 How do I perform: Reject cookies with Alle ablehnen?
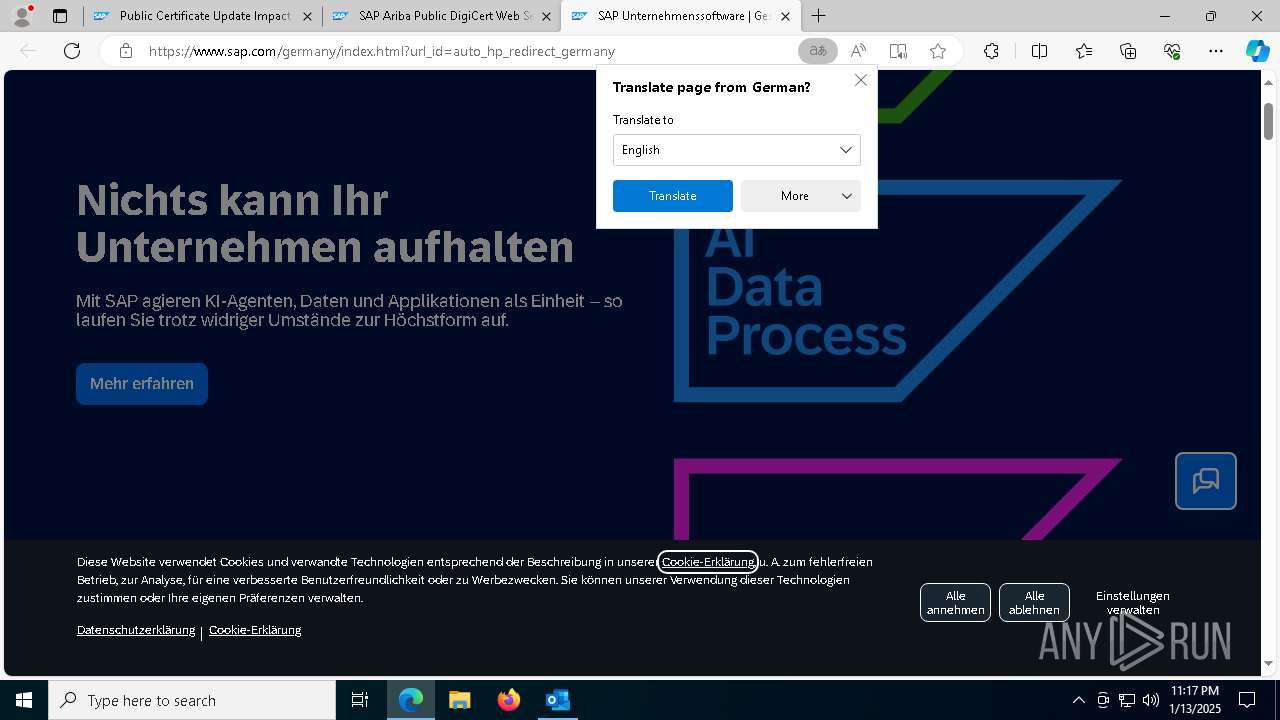[1034, 603]
